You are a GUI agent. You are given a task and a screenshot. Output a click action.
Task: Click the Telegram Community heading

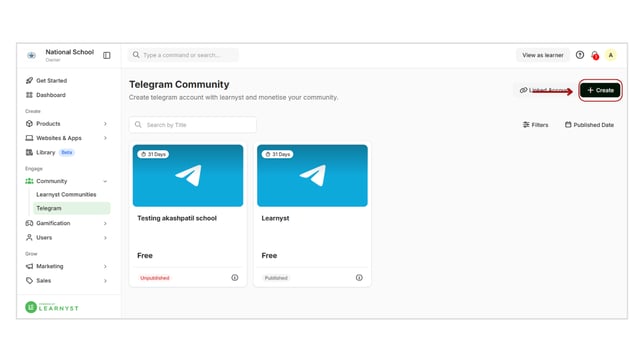point(179,85)
